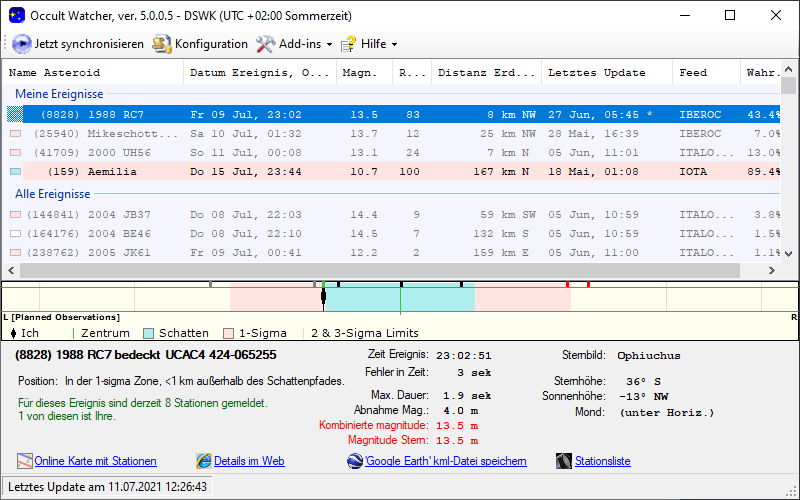Open the Hilfe dropdown arrow
Image resolution: width=800 pixels, height=500 pixels.
[x=394, y=45]
